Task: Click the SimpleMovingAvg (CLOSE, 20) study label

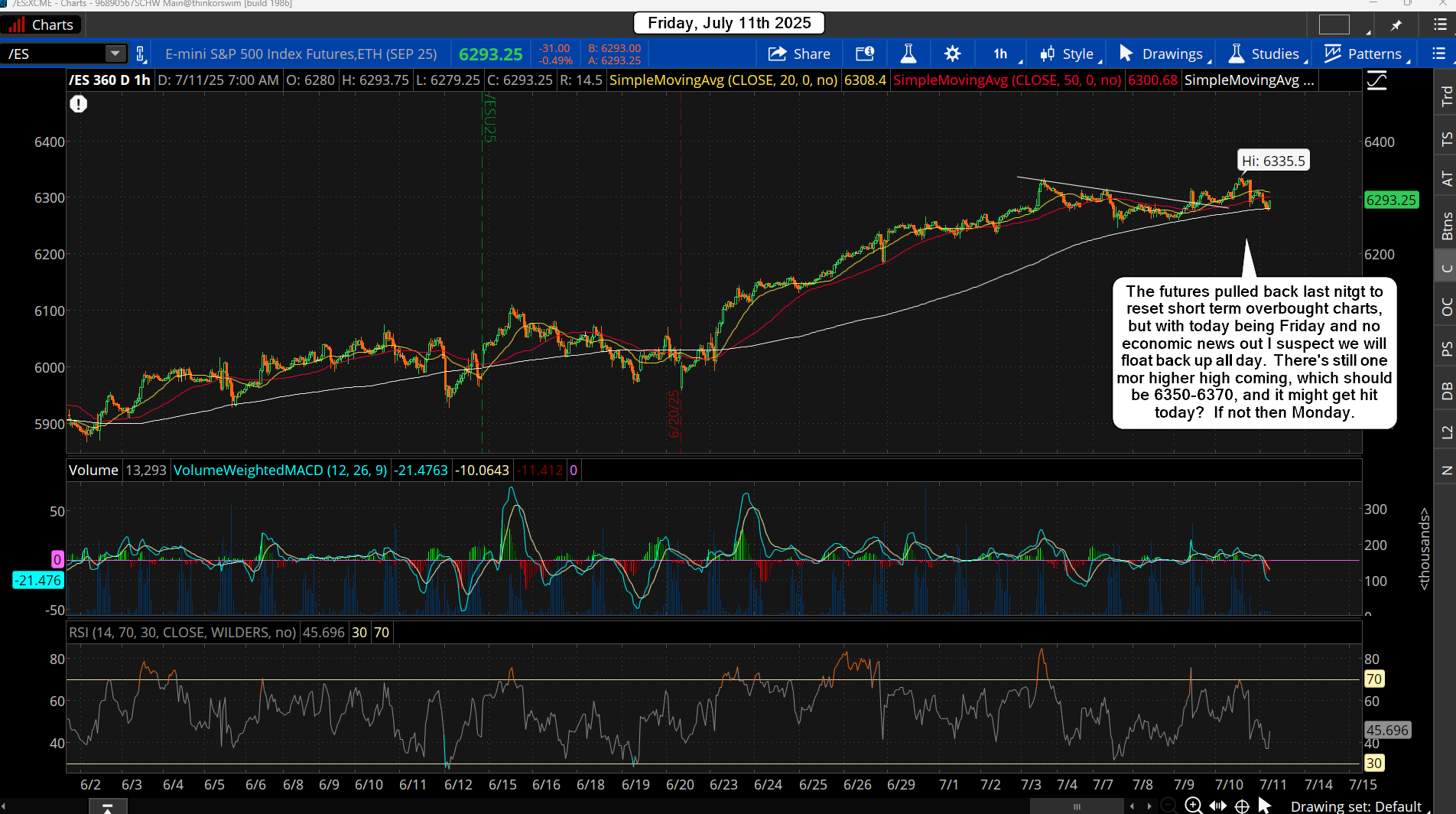Action: coord(723,80)
